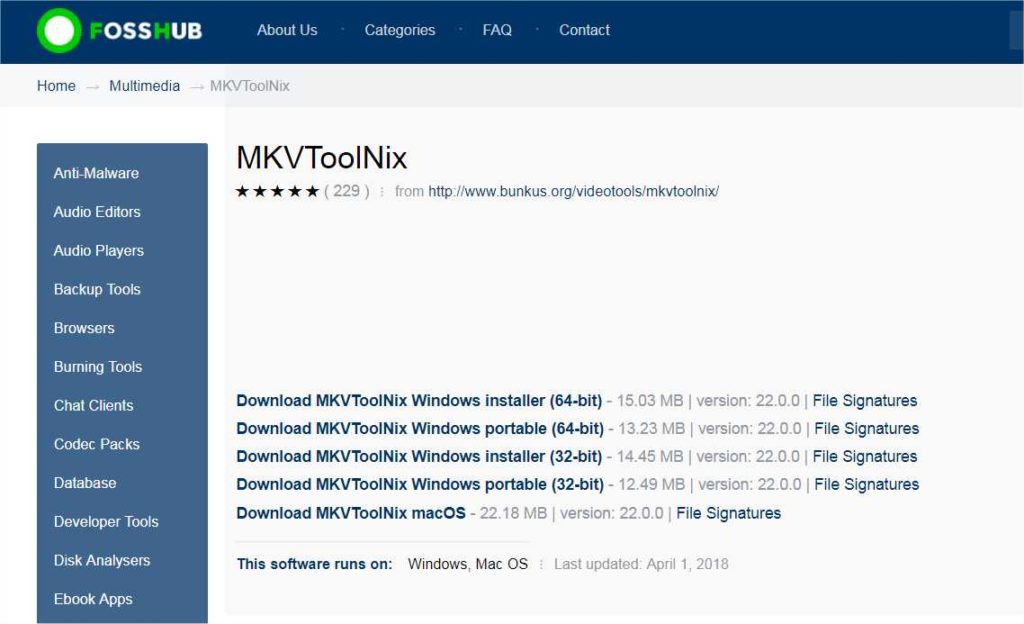The width and height of the screenshot is (1024, 624).
Task: View File Signatures for the 64-bit installer
Action: coord(864,400)
